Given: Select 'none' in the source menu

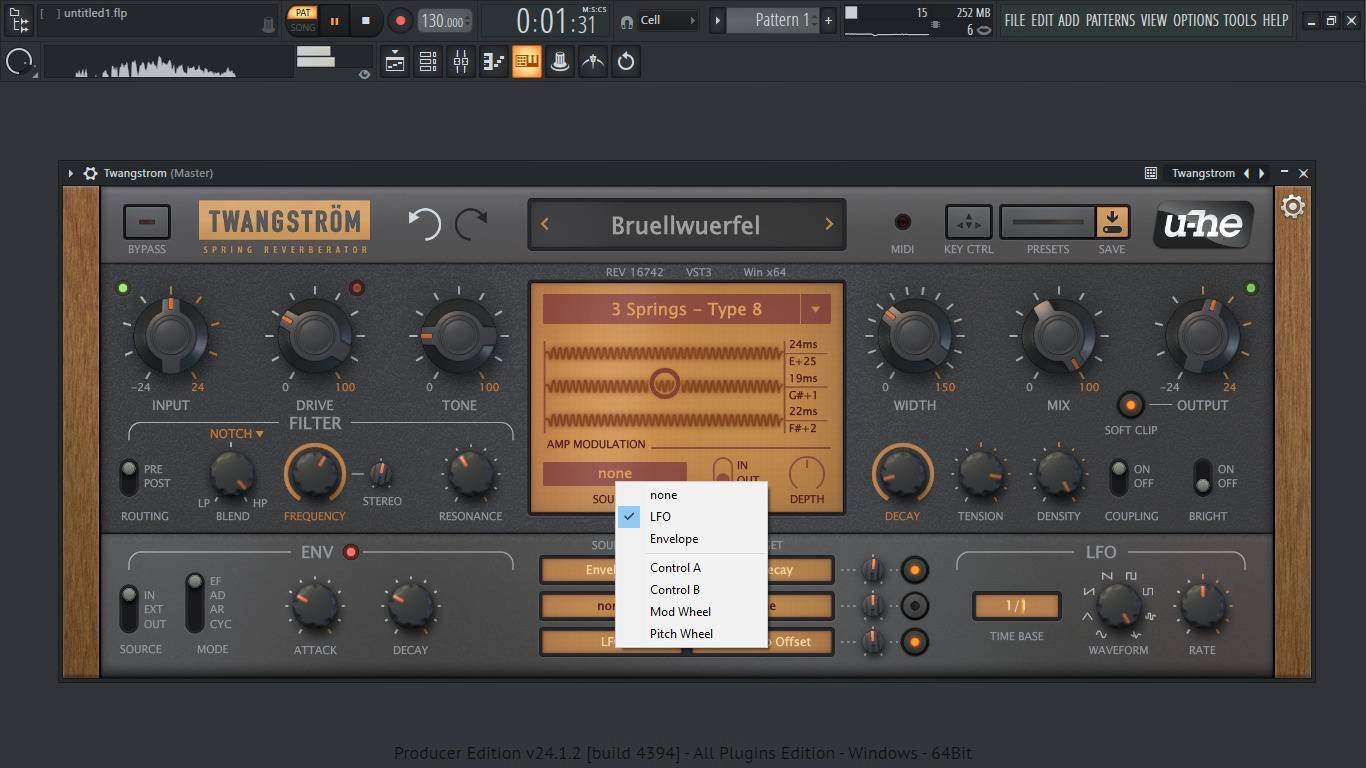Looking at the screenshot, I should (692, 495).
